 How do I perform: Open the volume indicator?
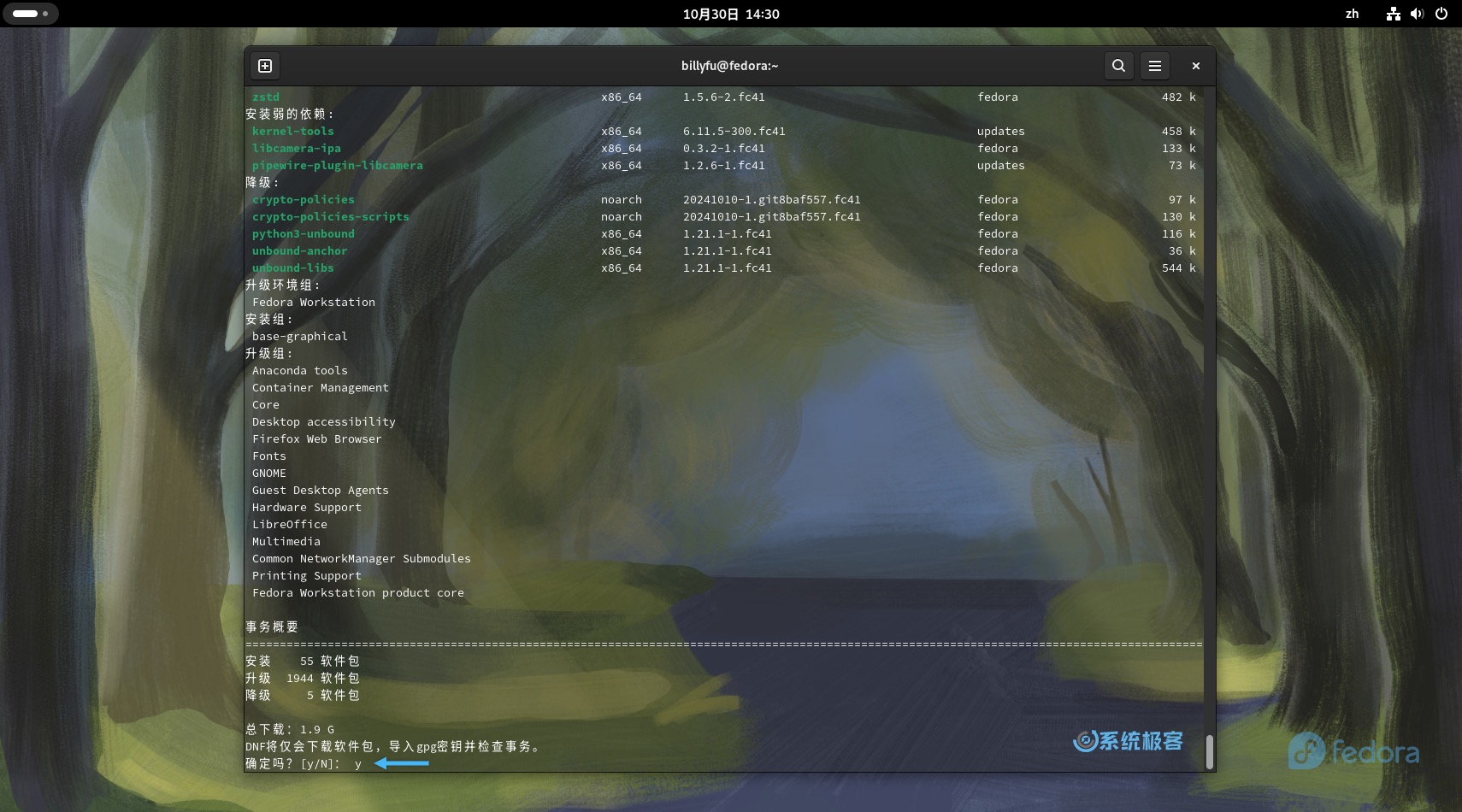[x=1417, y=14]
